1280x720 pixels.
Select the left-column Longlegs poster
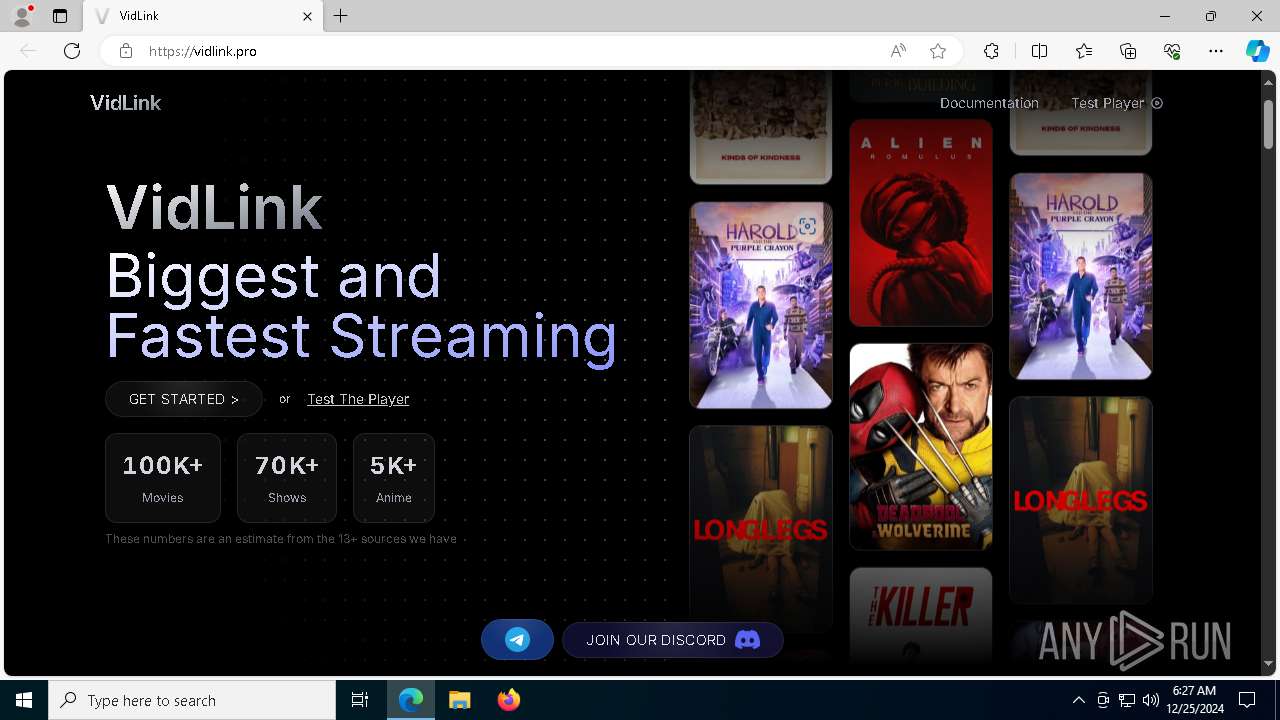pos(761,529)
